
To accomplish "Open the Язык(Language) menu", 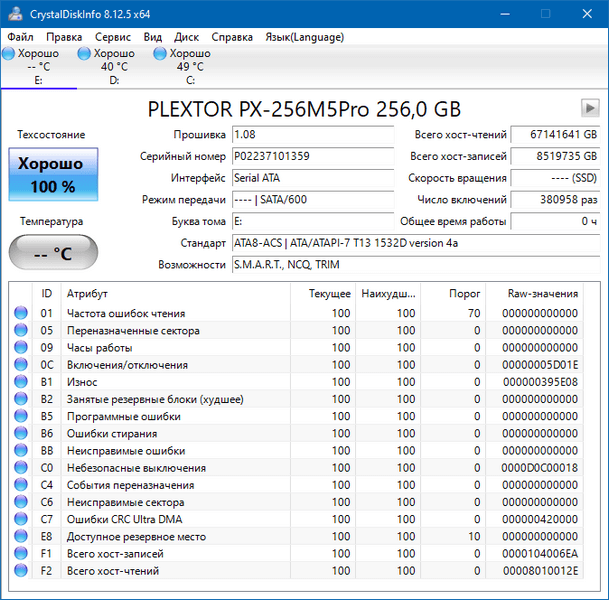I will pos(304,37).
